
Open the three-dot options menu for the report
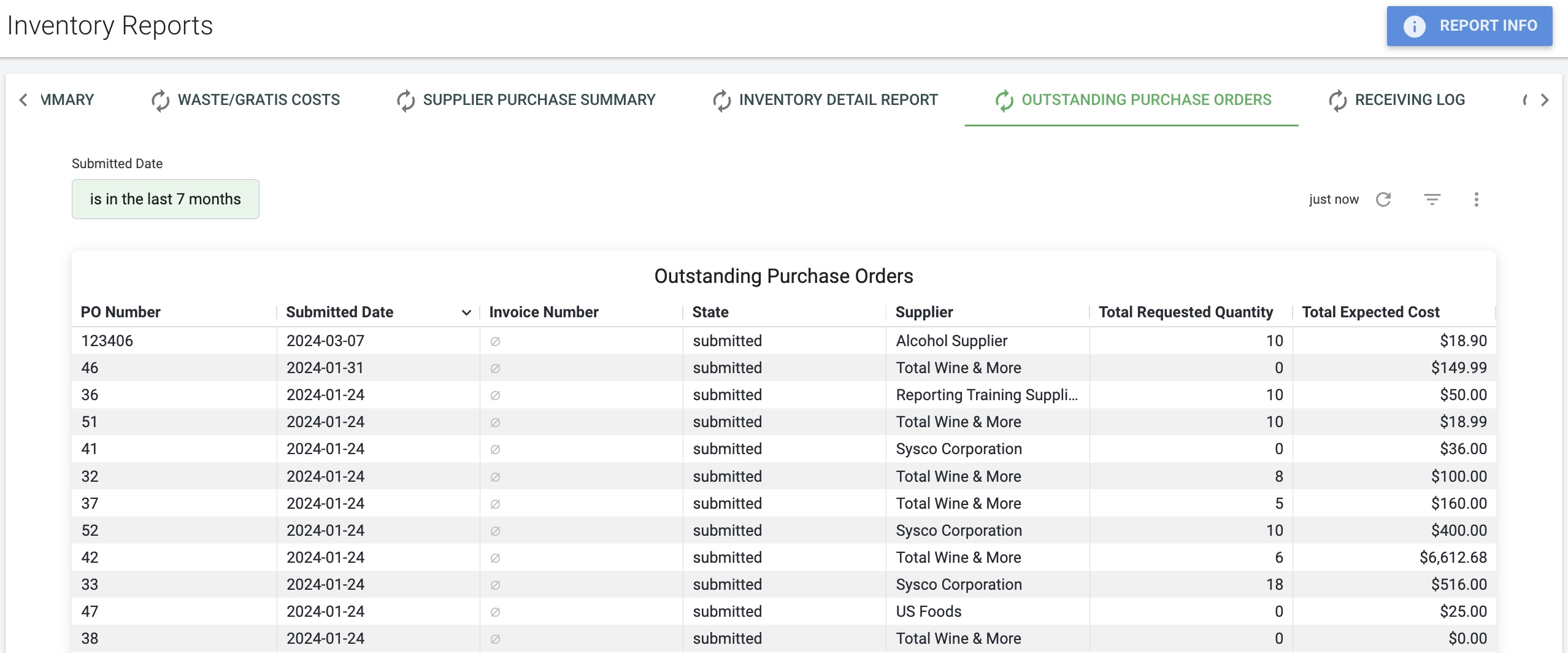(x=1477, y=199)
